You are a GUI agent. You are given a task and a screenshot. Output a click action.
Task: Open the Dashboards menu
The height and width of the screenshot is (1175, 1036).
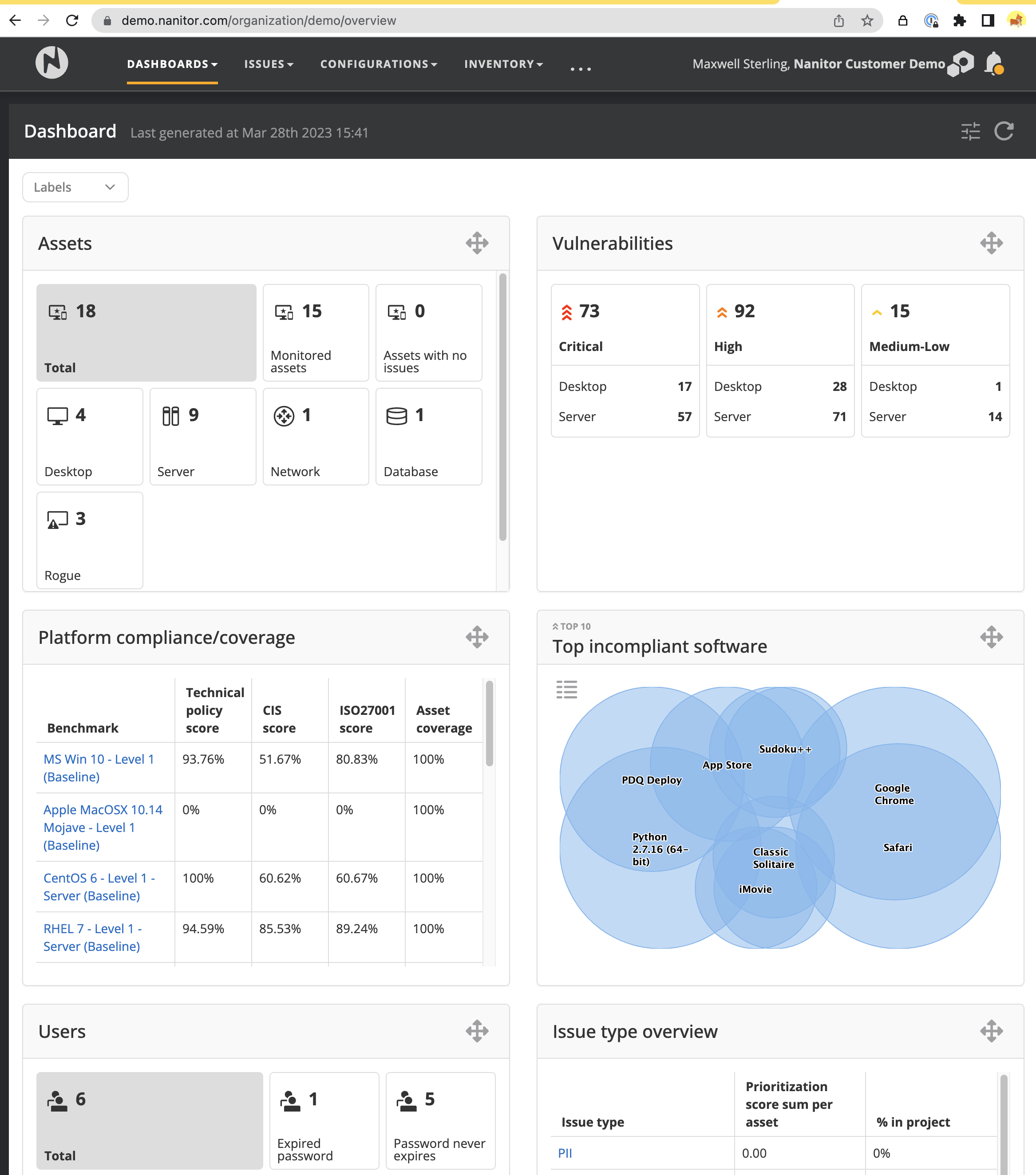(172, 64)
